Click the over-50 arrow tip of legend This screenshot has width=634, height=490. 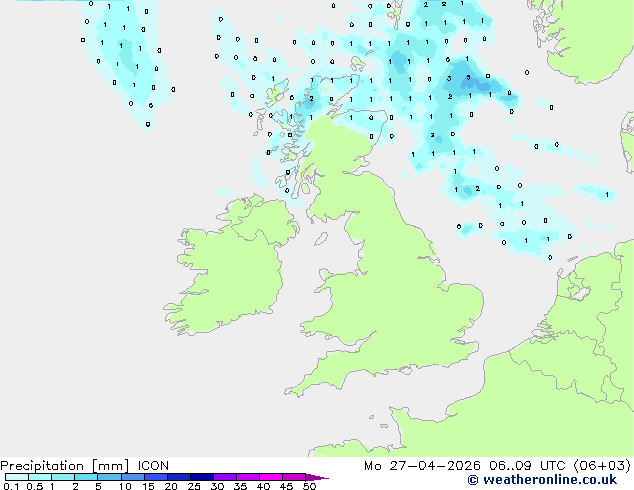[317, 477]
